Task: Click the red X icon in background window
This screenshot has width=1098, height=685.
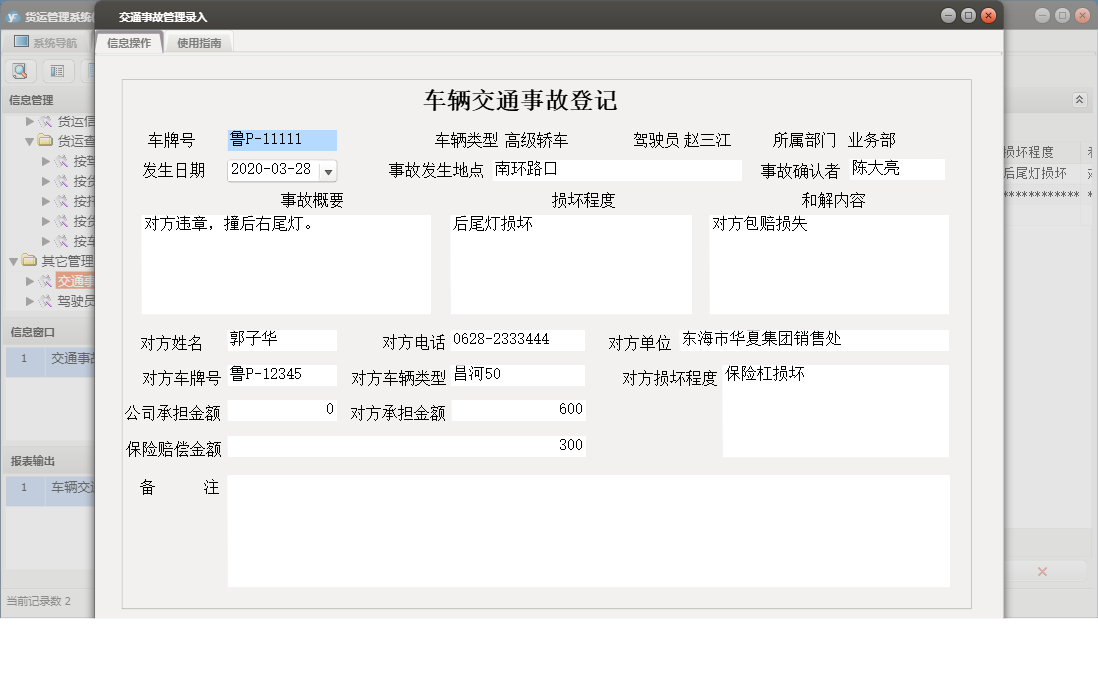Action: [1042, 572]
